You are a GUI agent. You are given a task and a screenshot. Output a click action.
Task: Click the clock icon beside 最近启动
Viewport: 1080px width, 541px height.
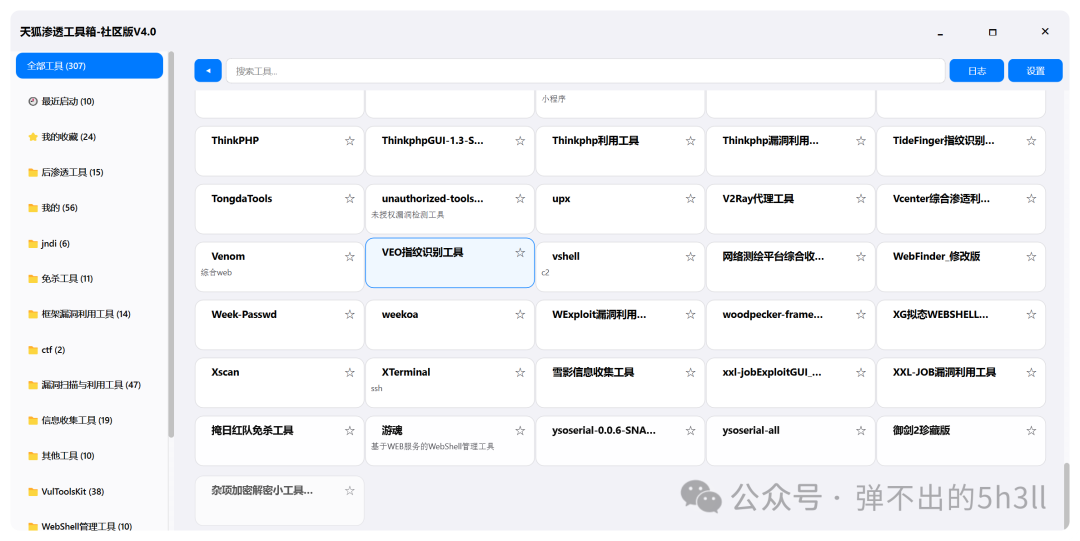32,101
